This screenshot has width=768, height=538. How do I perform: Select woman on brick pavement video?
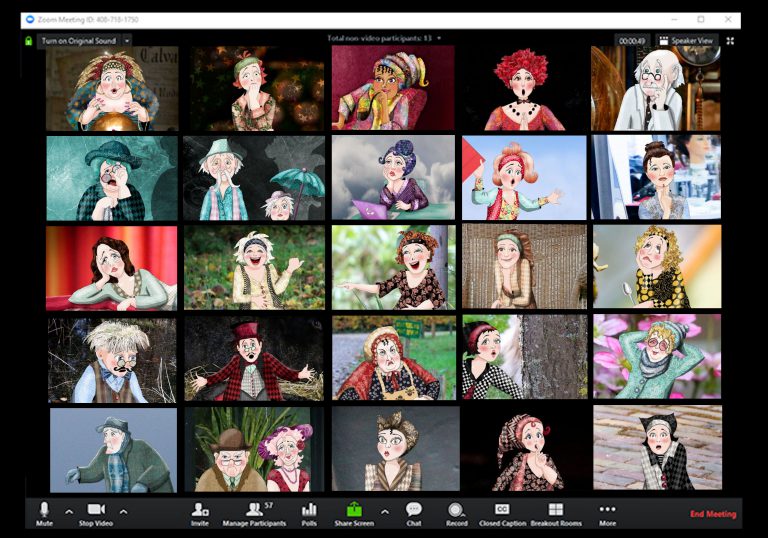[x=657, y=447]
